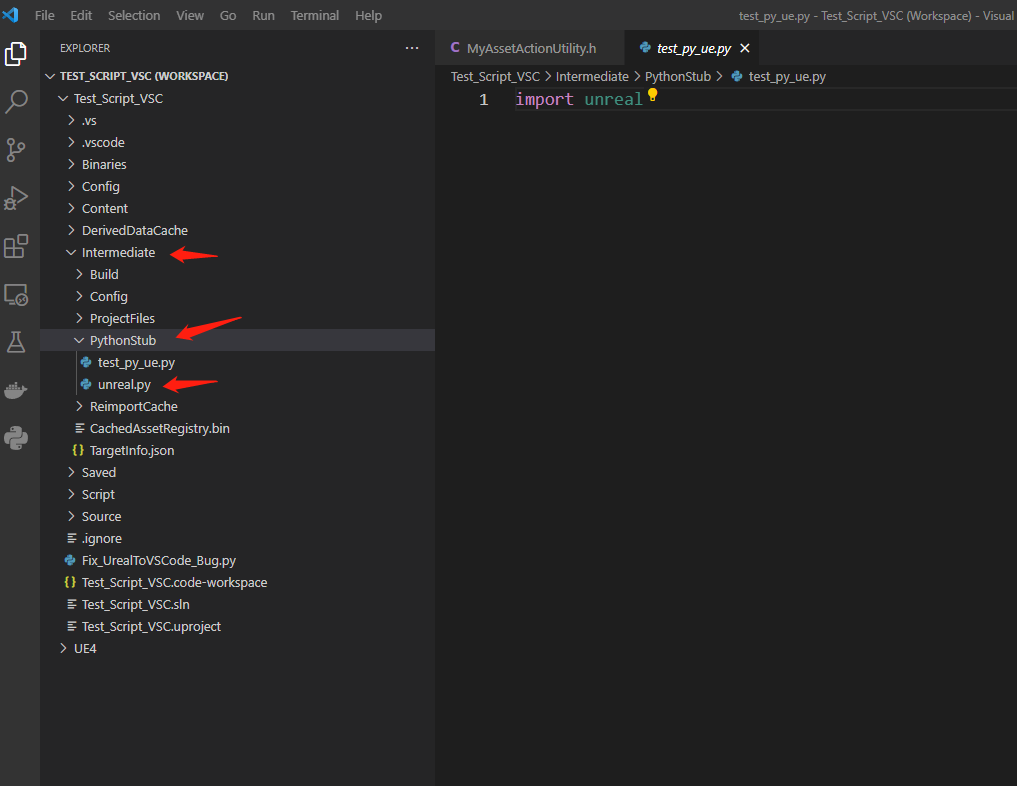Click the C icon on MyAssetActionUtility.h tab

pyautogui.click(x=455, y=48)
